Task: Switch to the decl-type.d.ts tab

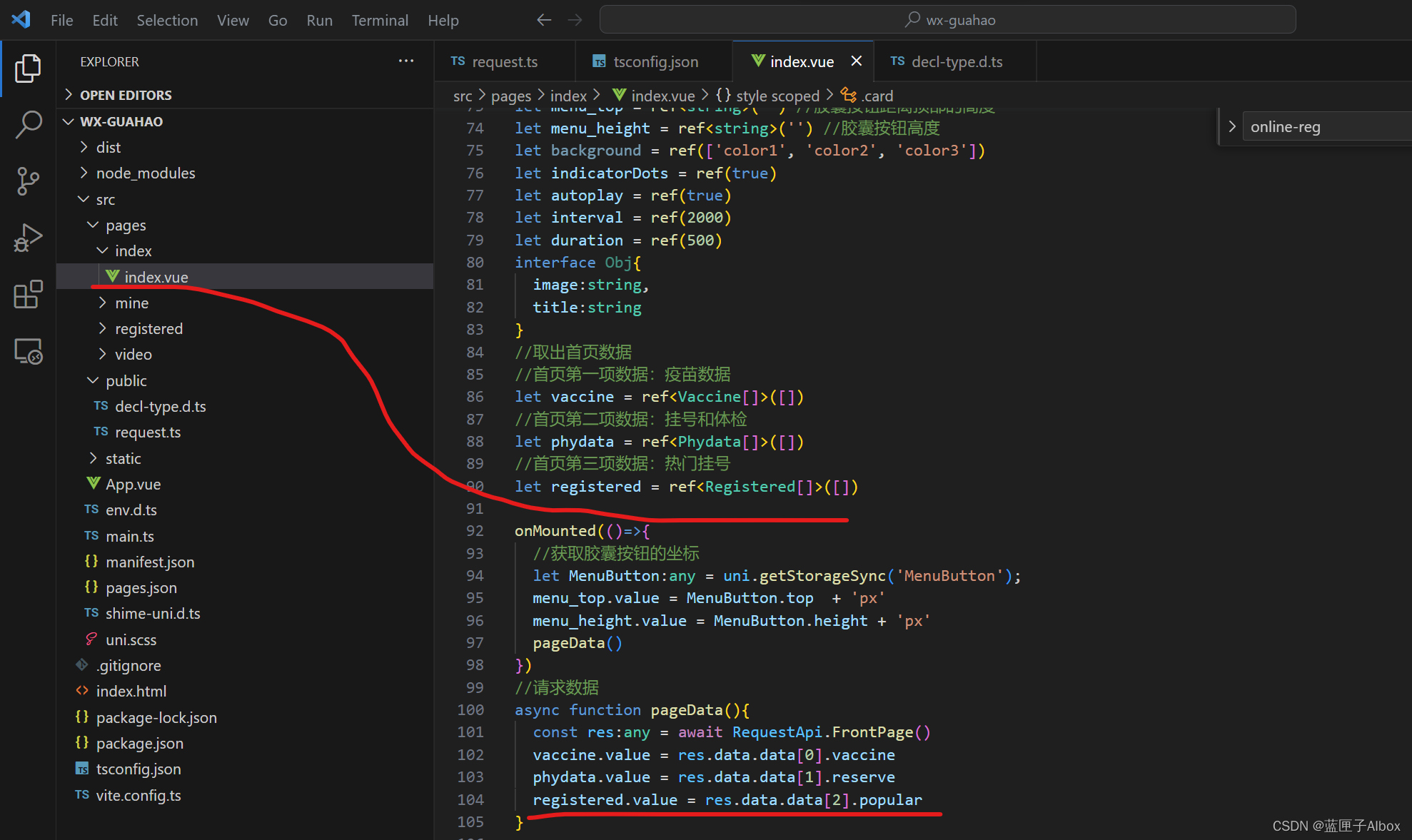Action: [x=956, y=62]
